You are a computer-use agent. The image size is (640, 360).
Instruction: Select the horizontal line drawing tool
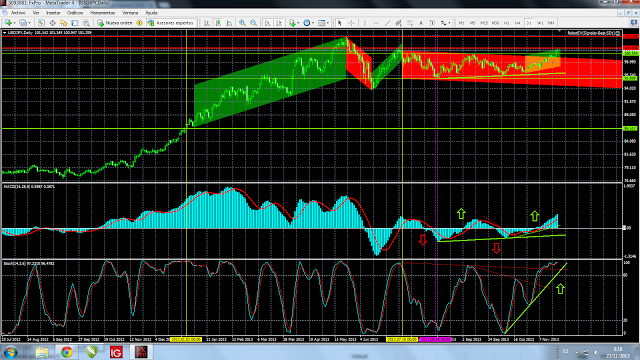click(376, 23)
